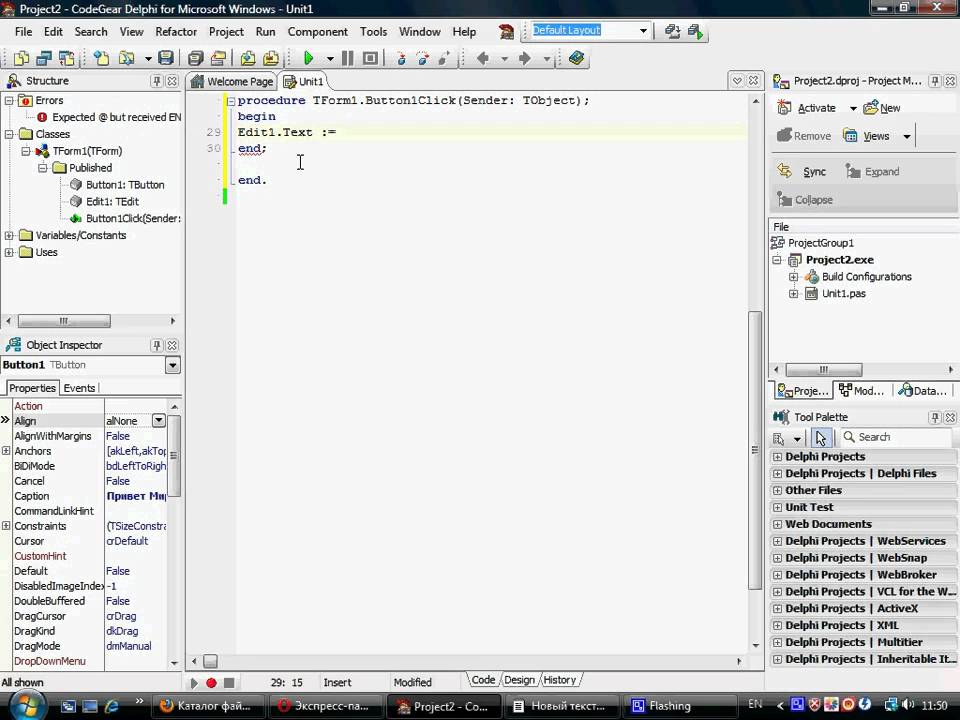Click the Open file toolbar icon
The height and width of the screenshot is (720, 960).
coord(127,58)
